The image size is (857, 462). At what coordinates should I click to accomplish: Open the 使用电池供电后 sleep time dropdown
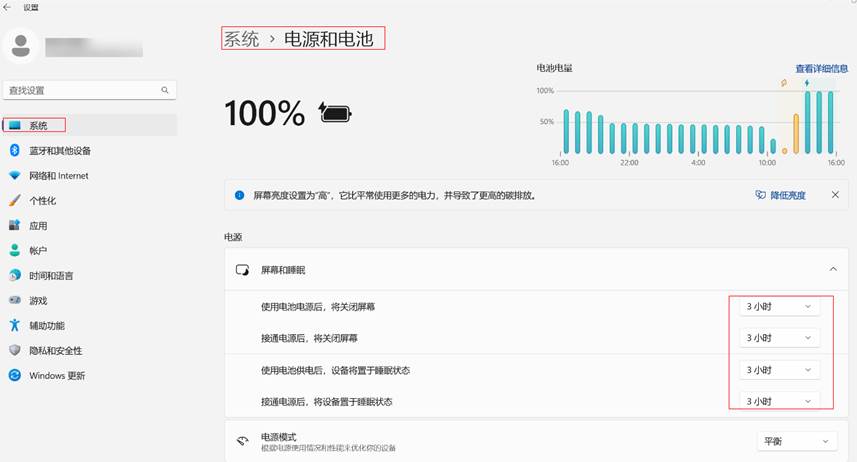(x=779, y=370)
